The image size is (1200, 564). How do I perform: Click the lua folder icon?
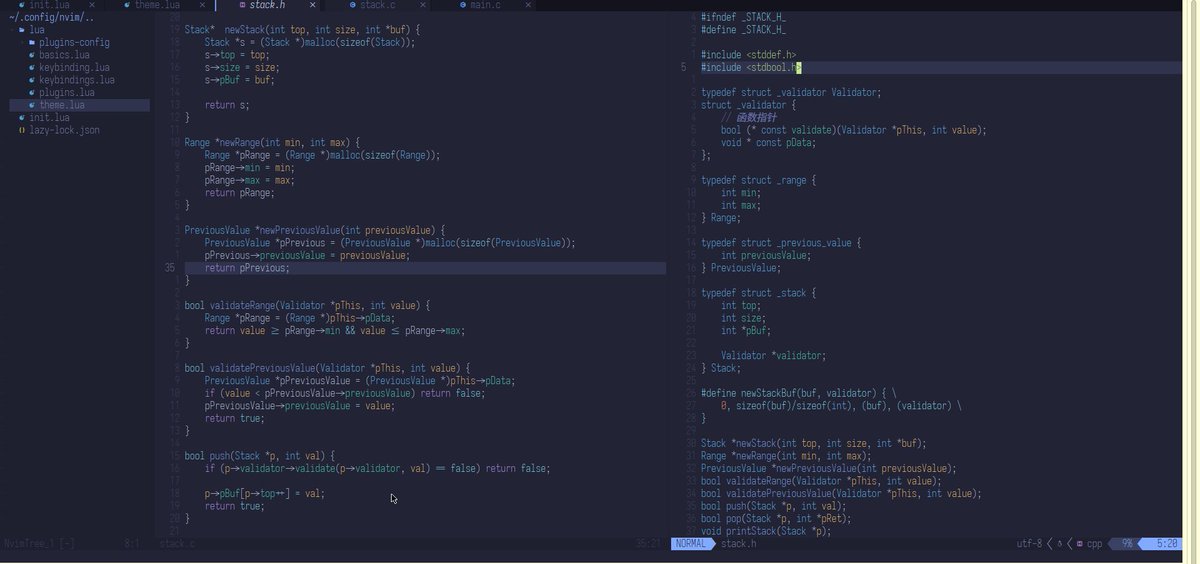[23, 30]
